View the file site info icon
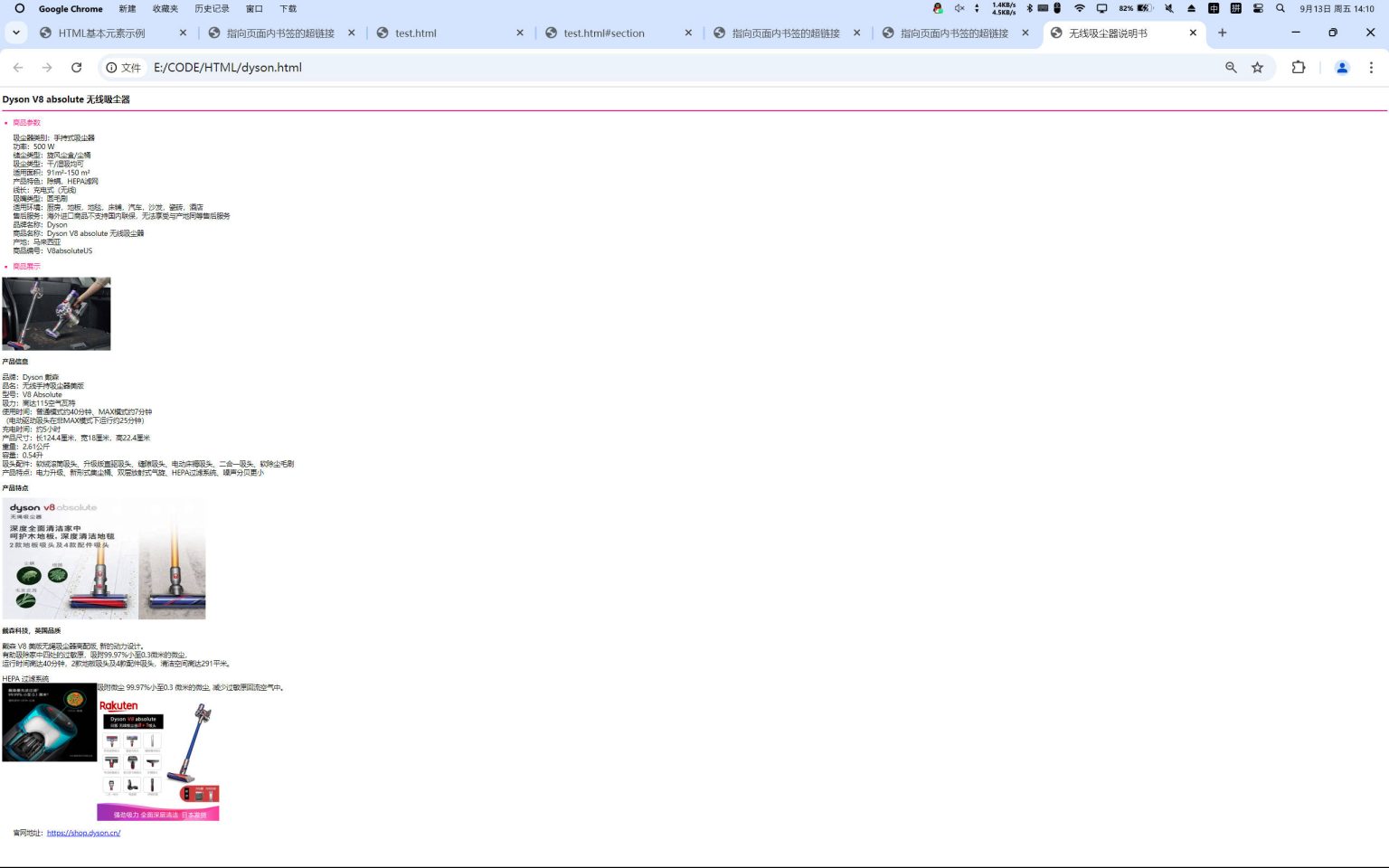Image resolution: width=1389 pixels, height=868 pixels. point(123,68)
